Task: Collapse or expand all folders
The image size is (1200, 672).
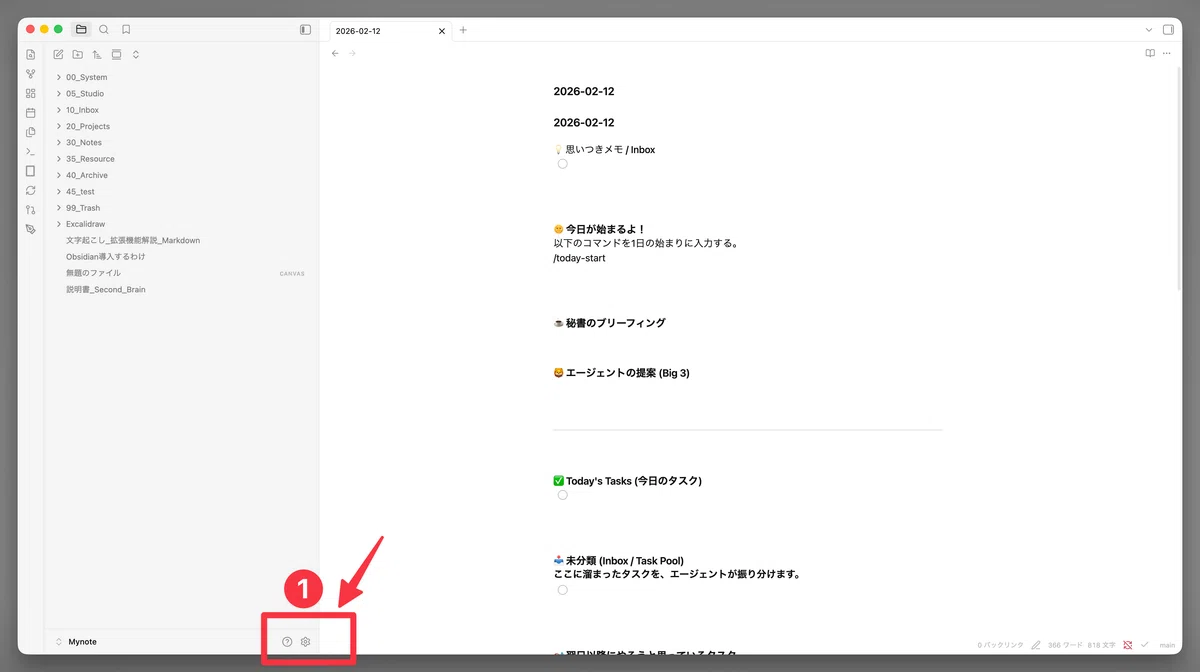Action: point(136,54)
